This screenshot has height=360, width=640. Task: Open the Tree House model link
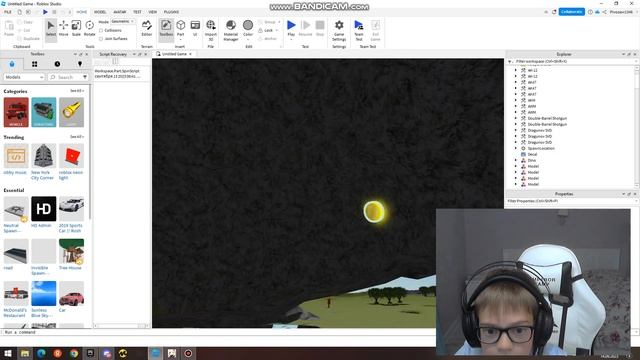coord(70,268)
